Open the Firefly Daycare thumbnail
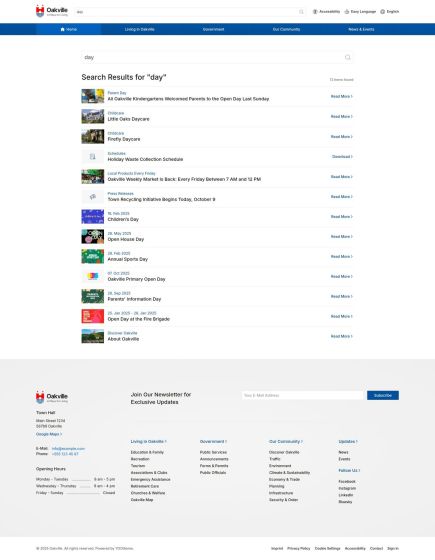 (x=92, y=136)
